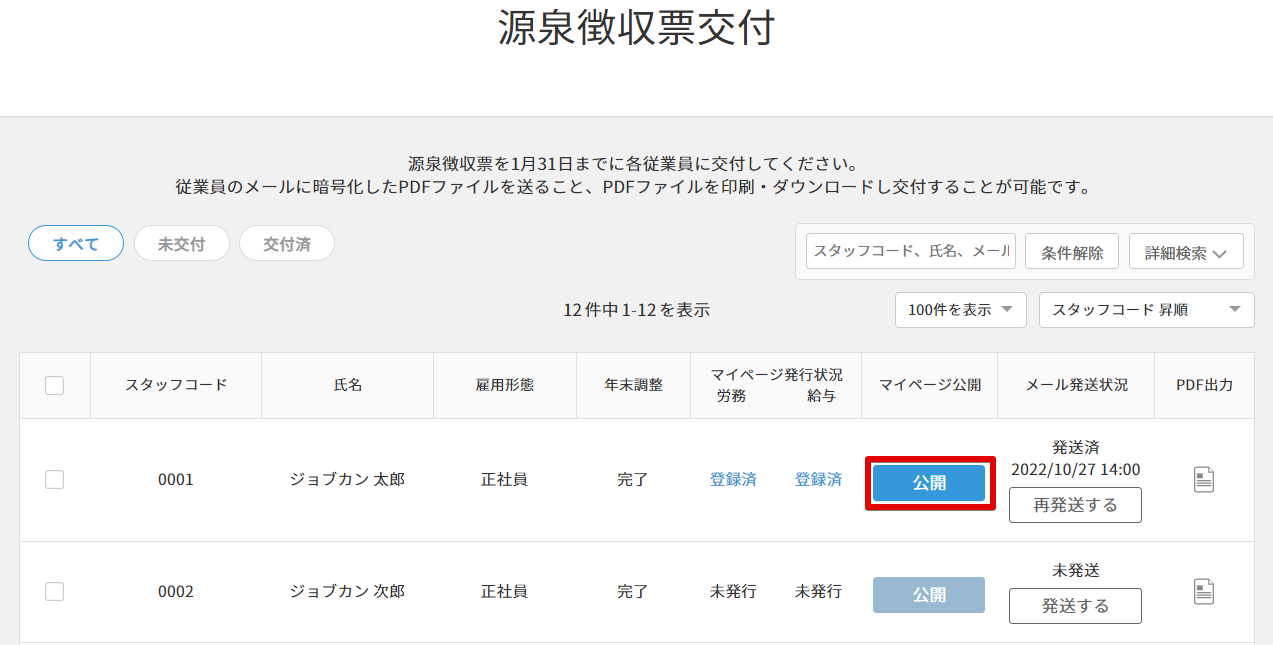Click the 条件解除 clear filter button

(1072, 253)
